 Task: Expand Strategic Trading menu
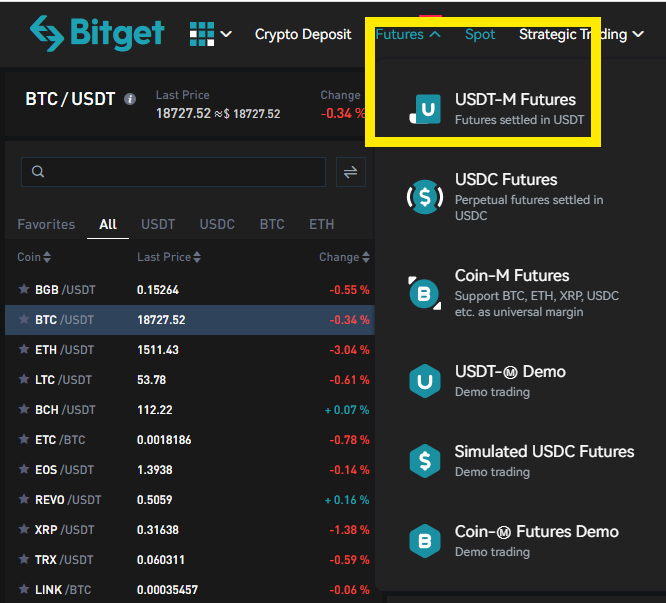click(x=581, y=34)
